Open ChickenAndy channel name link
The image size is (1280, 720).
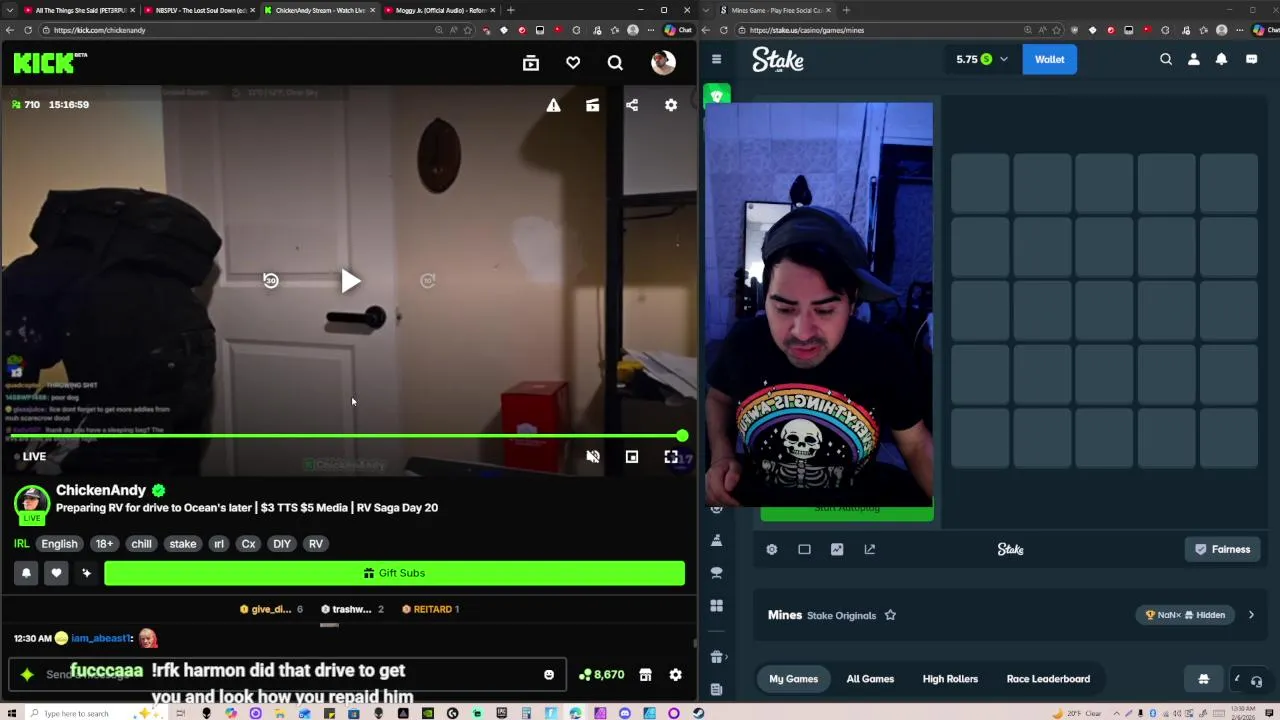[x=101, y=490]
